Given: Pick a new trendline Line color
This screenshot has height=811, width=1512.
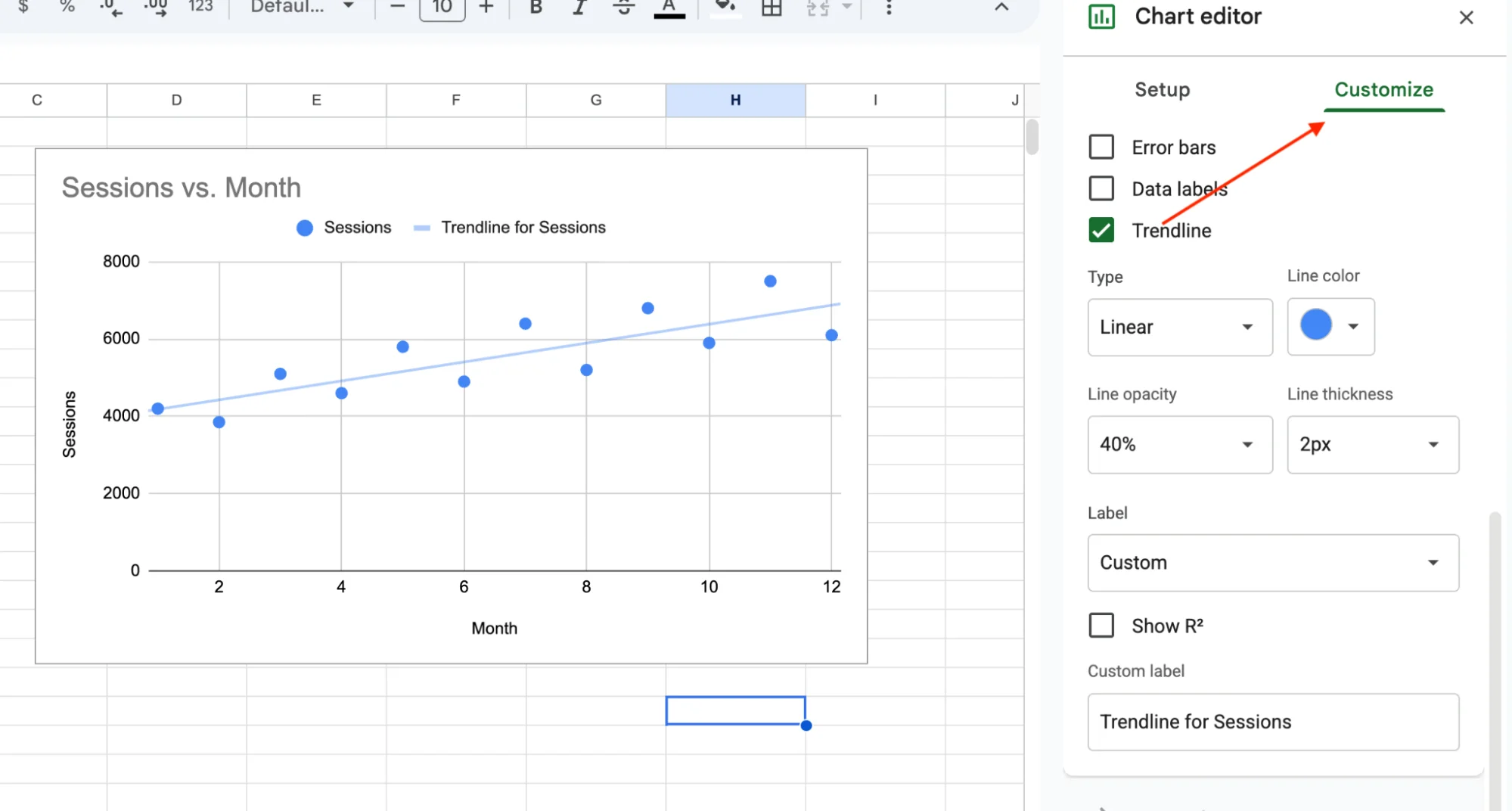Looking at the screenshot, I should [1330, 327].
